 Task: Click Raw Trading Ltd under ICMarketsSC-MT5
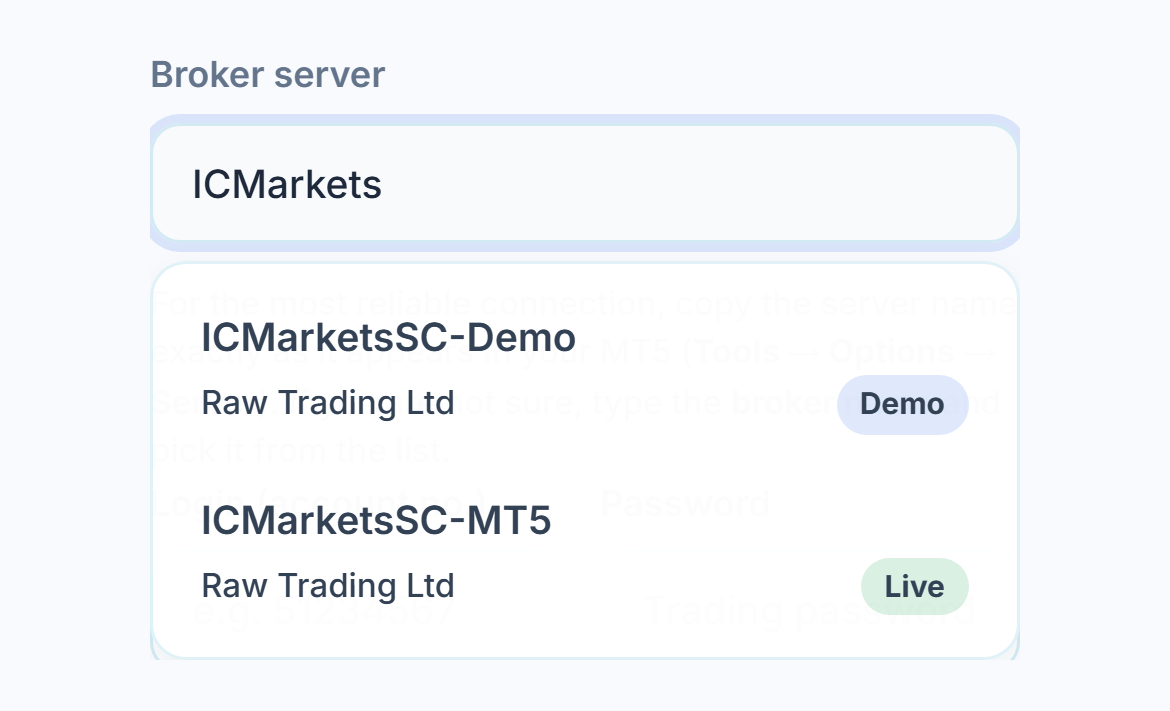(328, 586)
